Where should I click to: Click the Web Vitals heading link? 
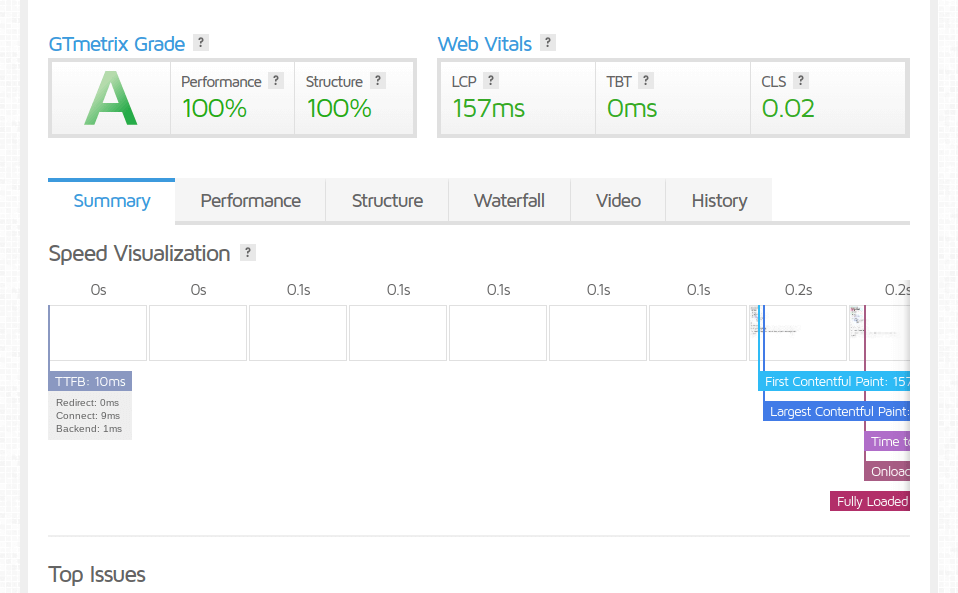(484, 44)
